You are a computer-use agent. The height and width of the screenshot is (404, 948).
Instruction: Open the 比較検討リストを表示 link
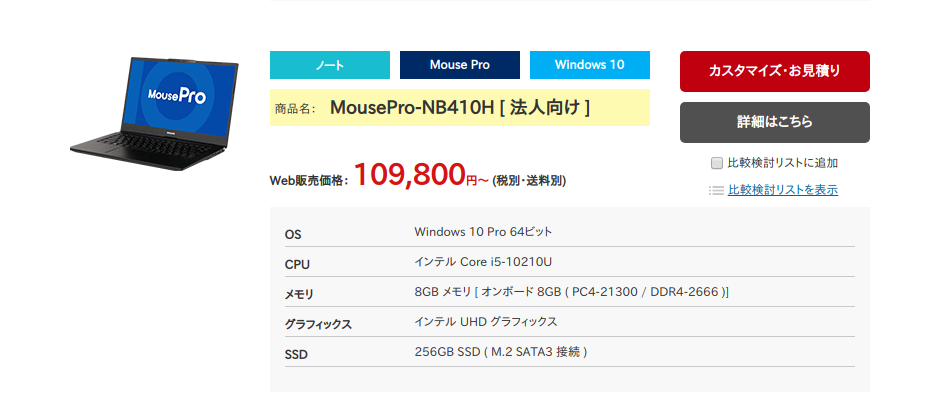click(782, 190)
